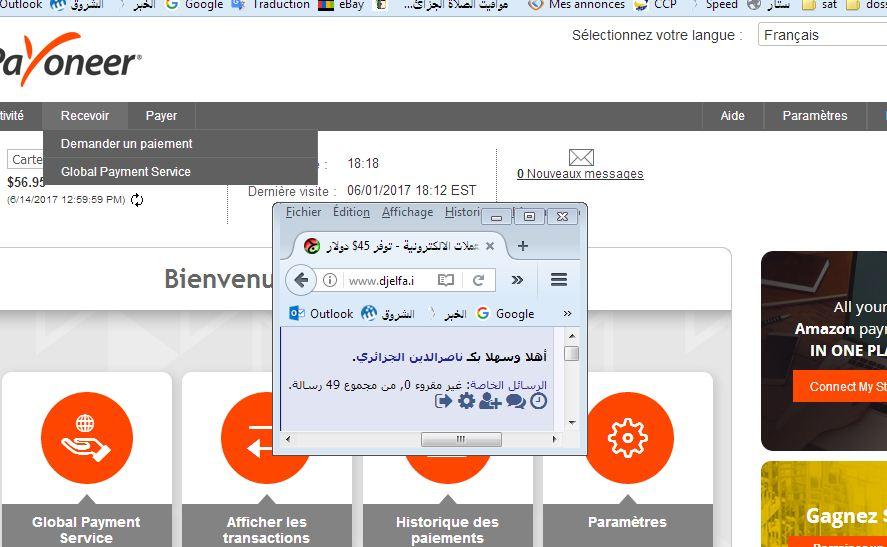Open 0 Nouveaux messages link
This screenshot has width=887, height=547.
click(x=580, y=174)
